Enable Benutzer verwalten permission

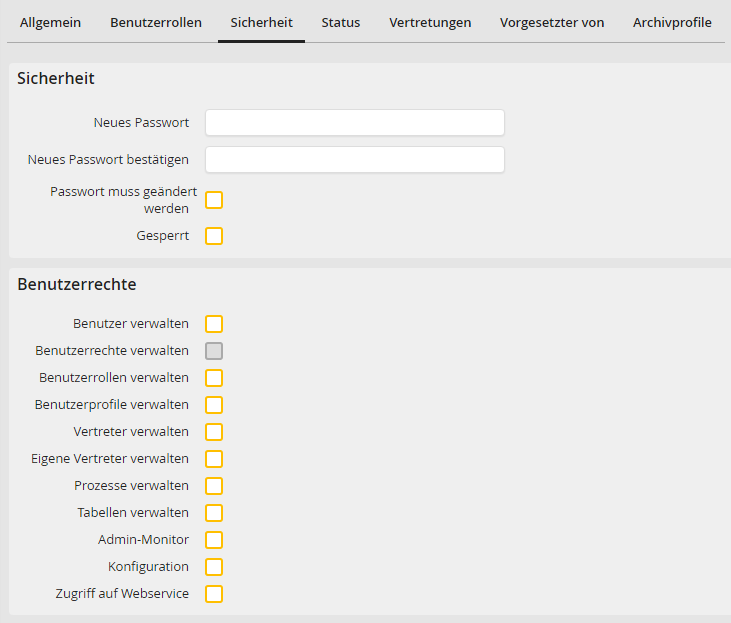pos(214,324)
